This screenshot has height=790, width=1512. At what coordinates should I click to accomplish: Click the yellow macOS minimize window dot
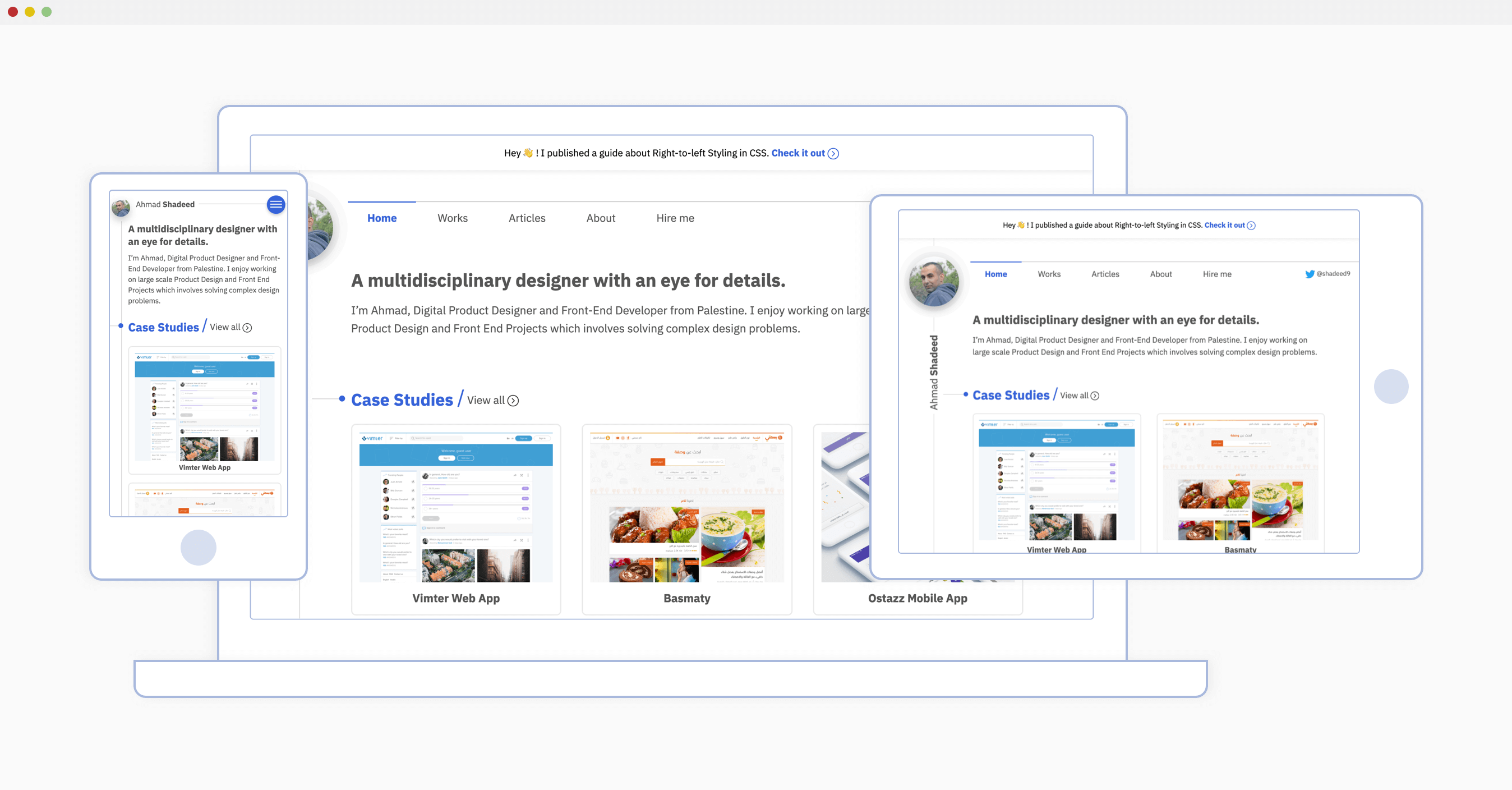pyautogui.click(x=29, y=12)
